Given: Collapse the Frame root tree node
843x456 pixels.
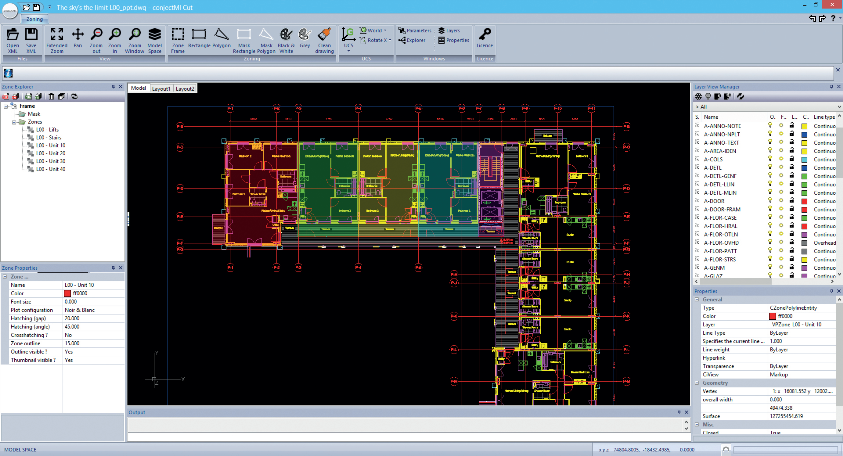Looking at the screenshot, I should 6,106.
